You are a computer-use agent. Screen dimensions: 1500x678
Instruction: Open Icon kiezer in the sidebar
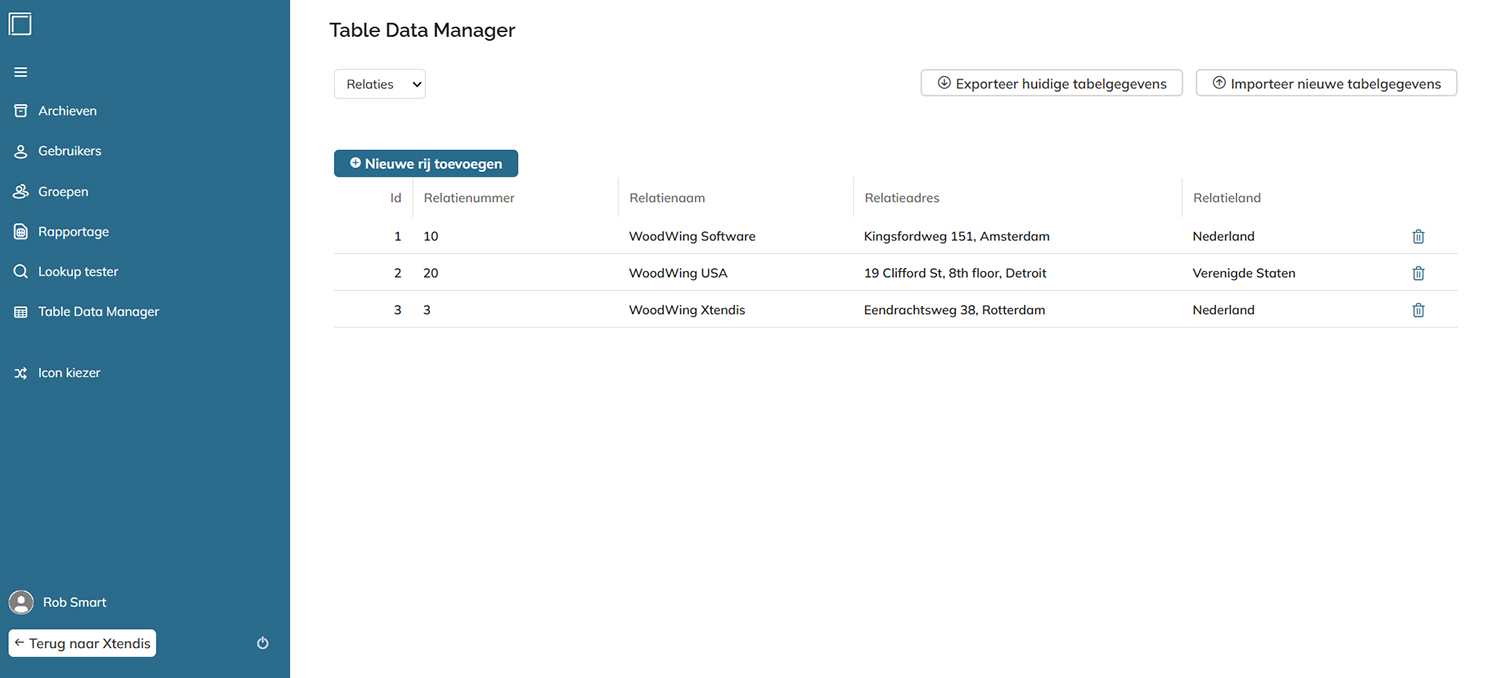click(x=69, y=373)
